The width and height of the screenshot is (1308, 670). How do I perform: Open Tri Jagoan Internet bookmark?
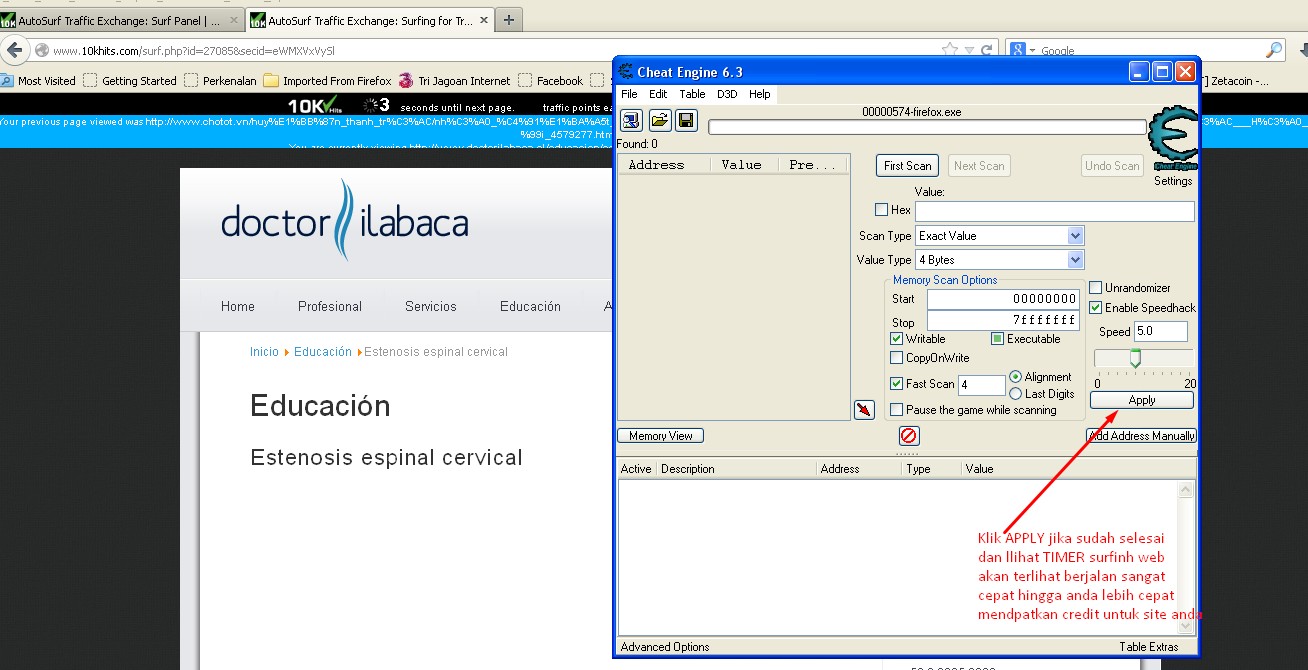click(x=455, y=81)
